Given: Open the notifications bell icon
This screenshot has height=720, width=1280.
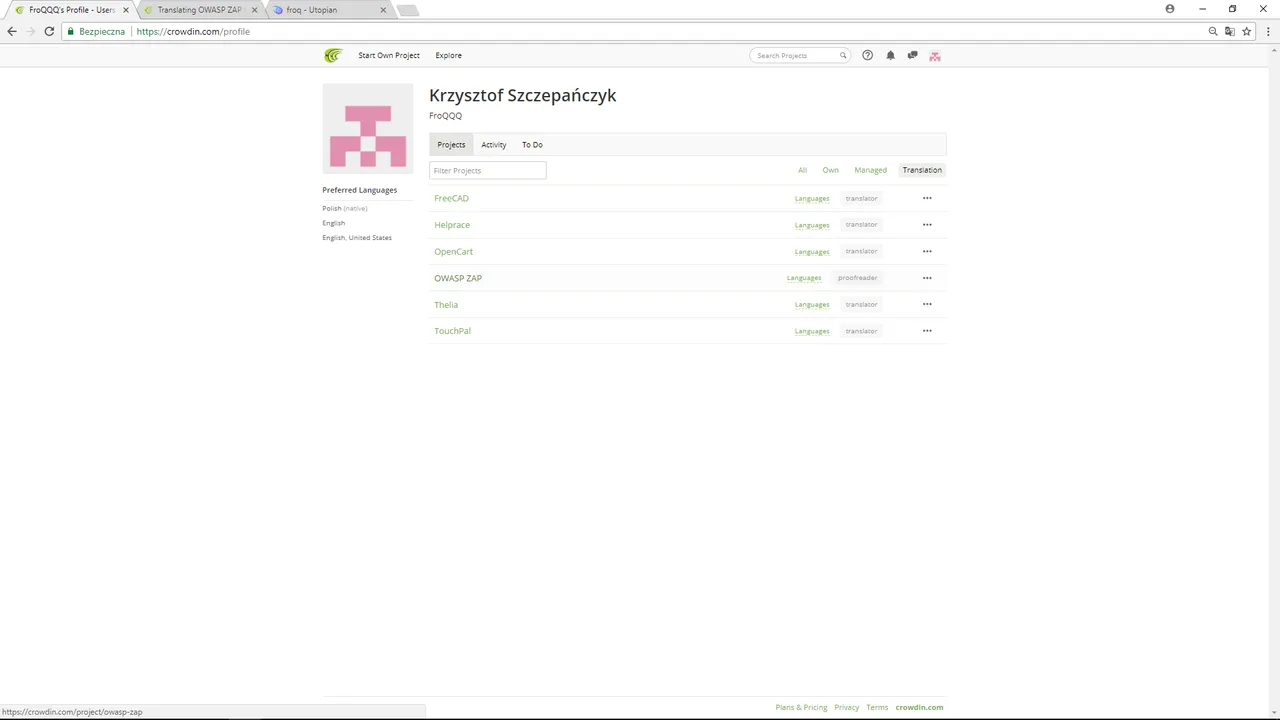Looking at the screenshot, I should (890, 55).
